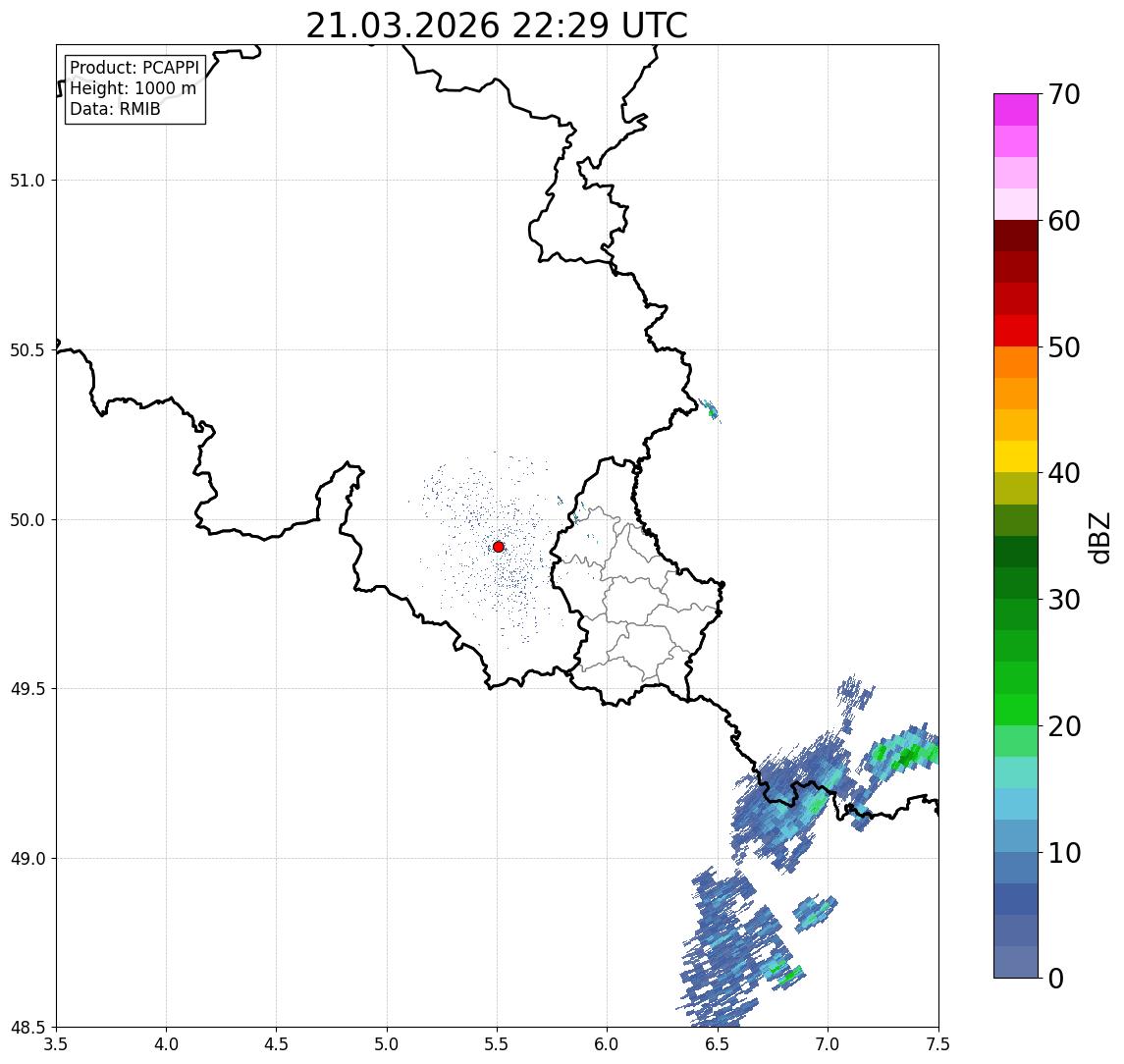Screen dimensions: 1124x1064
Task: Select the magenta top colorbar segment
Action: tap(1016, 110)
